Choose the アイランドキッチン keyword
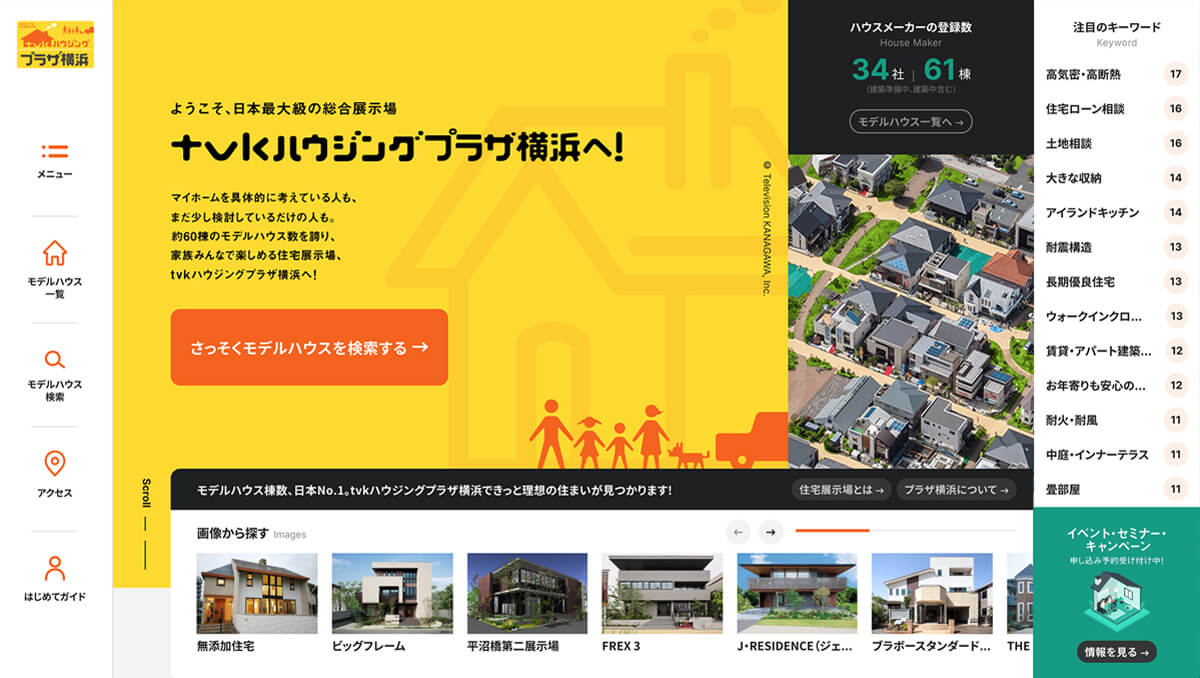This screenshot has width=1200, height=678. 1092,212
